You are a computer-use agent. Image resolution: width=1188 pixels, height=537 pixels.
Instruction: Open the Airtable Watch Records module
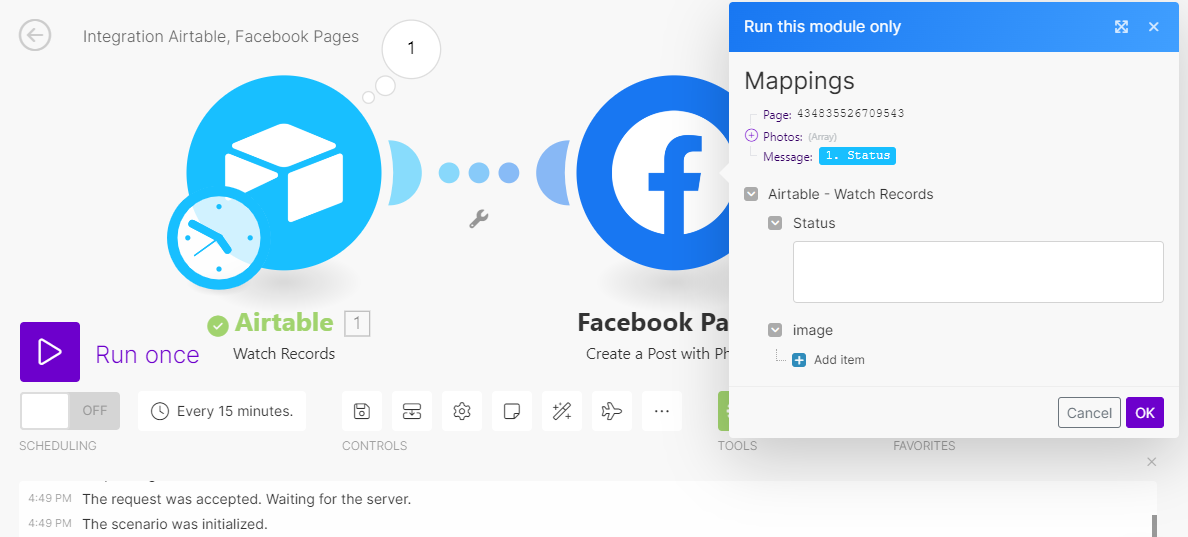coord(284,173)
